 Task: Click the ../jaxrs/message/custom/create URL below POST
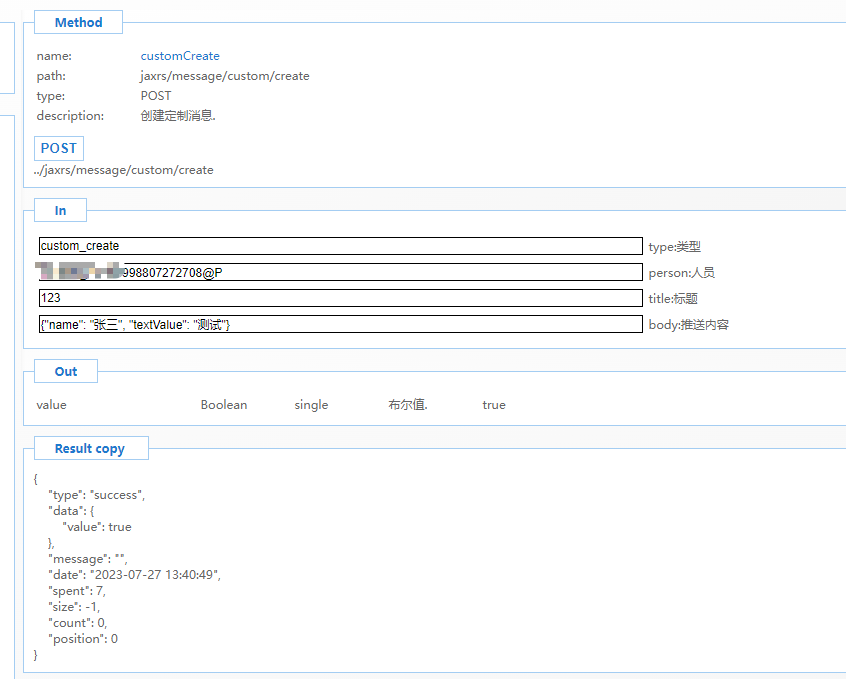[x=123, y=170]
